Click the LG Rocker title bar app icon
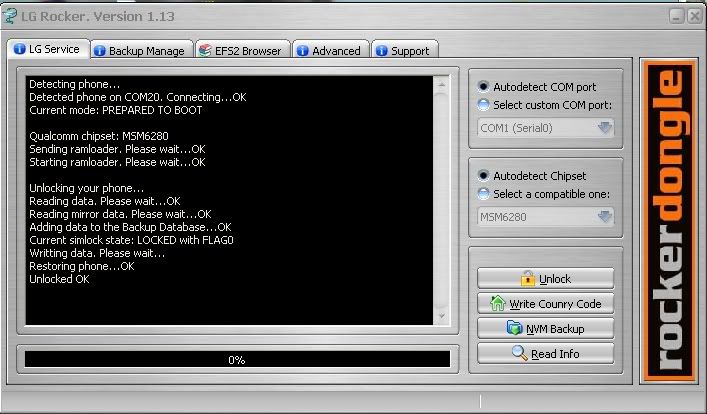This screenshot has width=707, height=414. tap(9, 16)
